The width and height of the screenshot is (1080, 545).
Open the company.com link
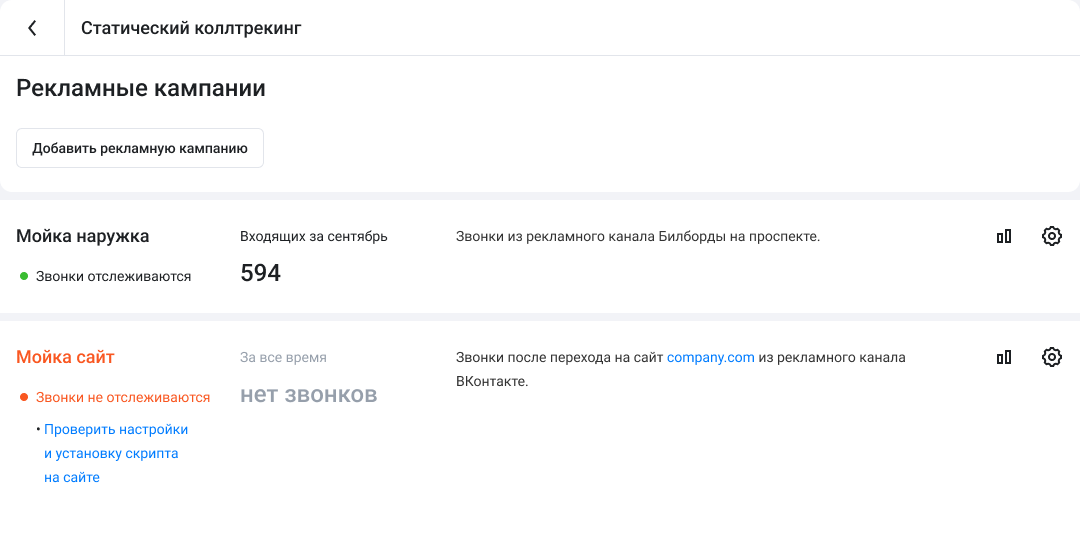[x=710, y=357]
